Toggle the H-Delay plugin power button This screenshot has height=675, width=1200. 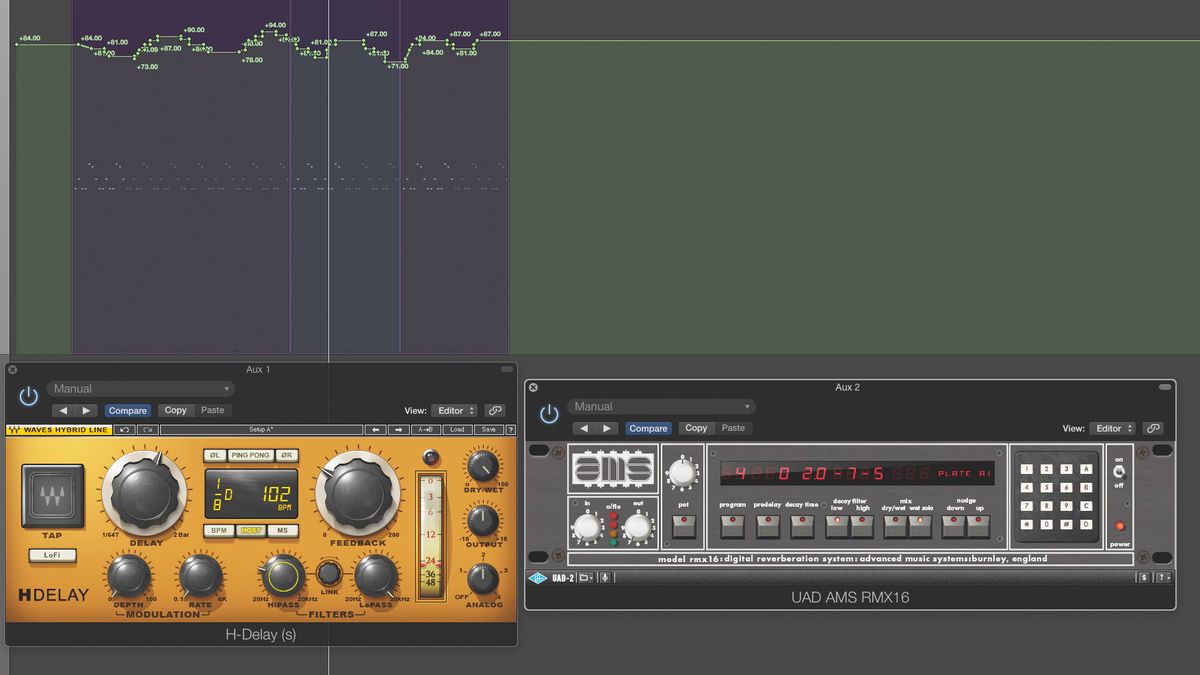click(x=28, y=395)
